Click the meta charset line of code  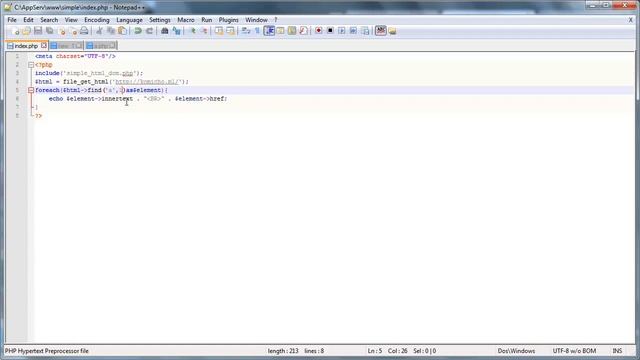(x=75, y=56)
